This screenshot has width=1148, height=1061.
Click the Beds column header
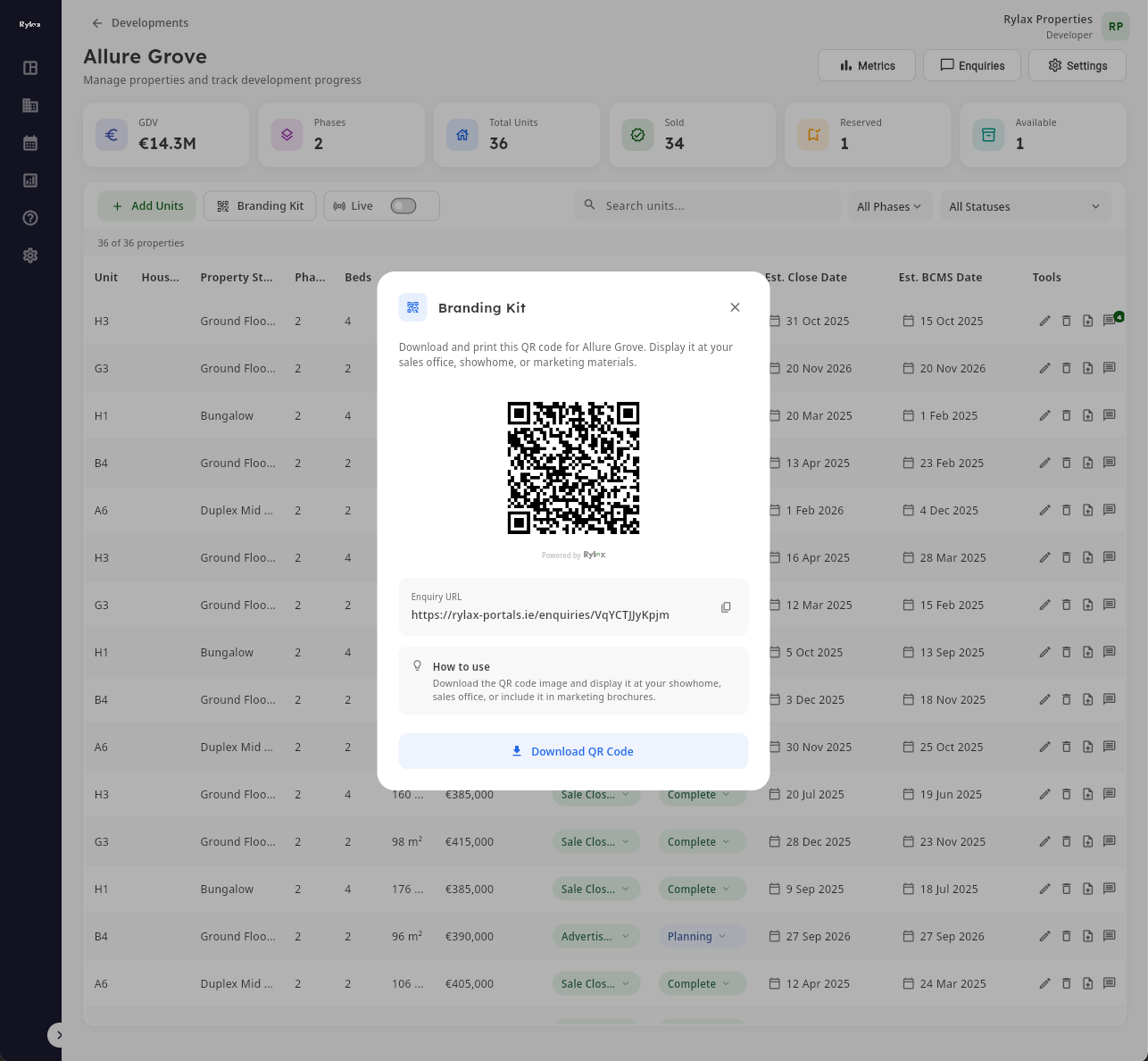358,278
